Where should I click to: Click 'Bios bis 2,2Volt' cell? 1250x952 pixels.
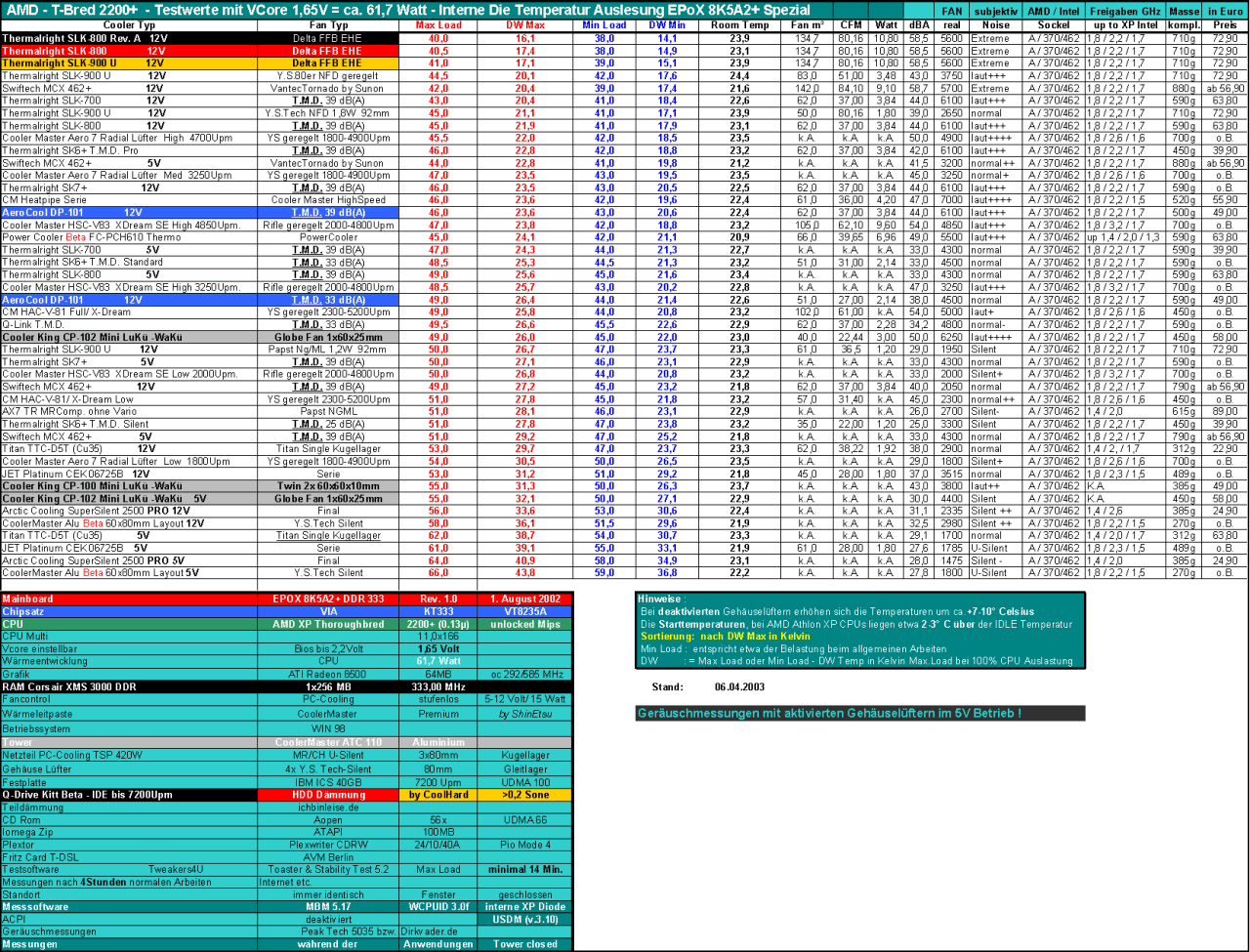click(327, 649)
